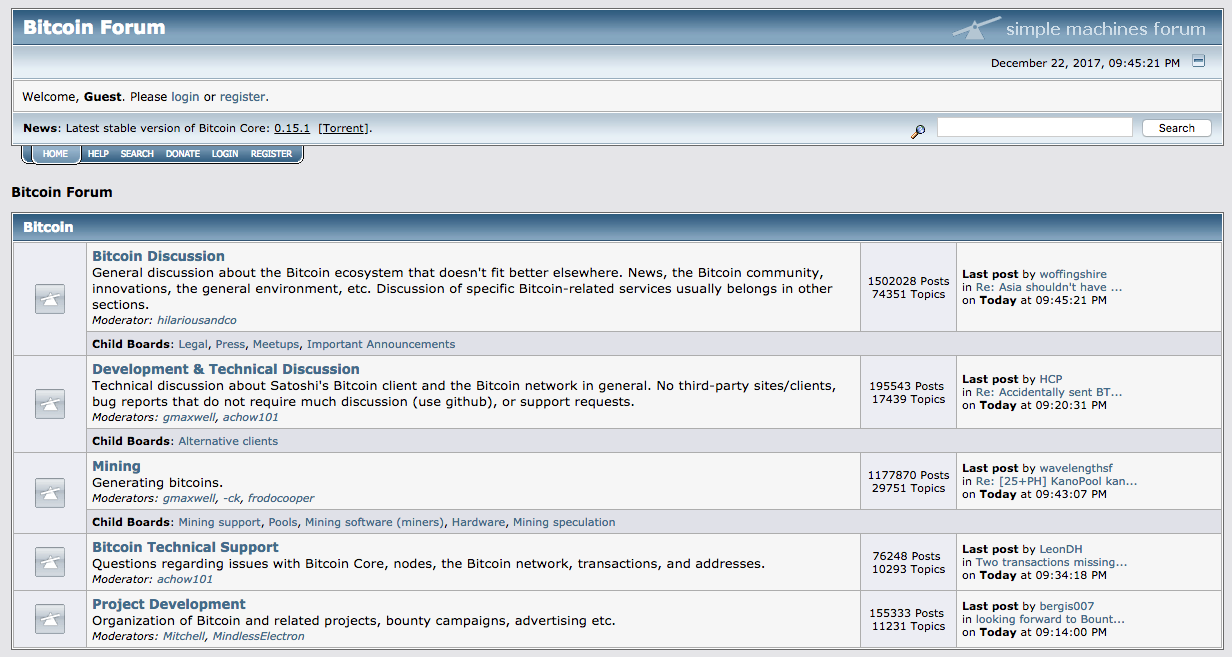View frodocooper moderator profile

click(281, 498)
